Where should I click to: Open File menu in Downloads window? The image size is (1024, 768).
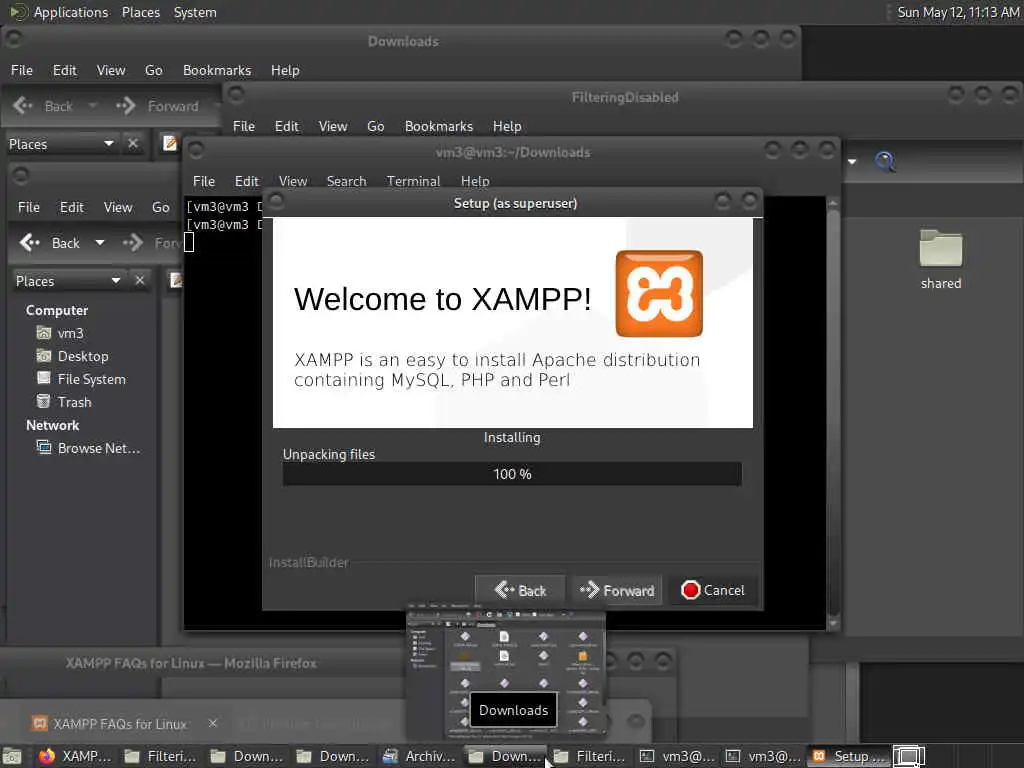click(22, 71)
